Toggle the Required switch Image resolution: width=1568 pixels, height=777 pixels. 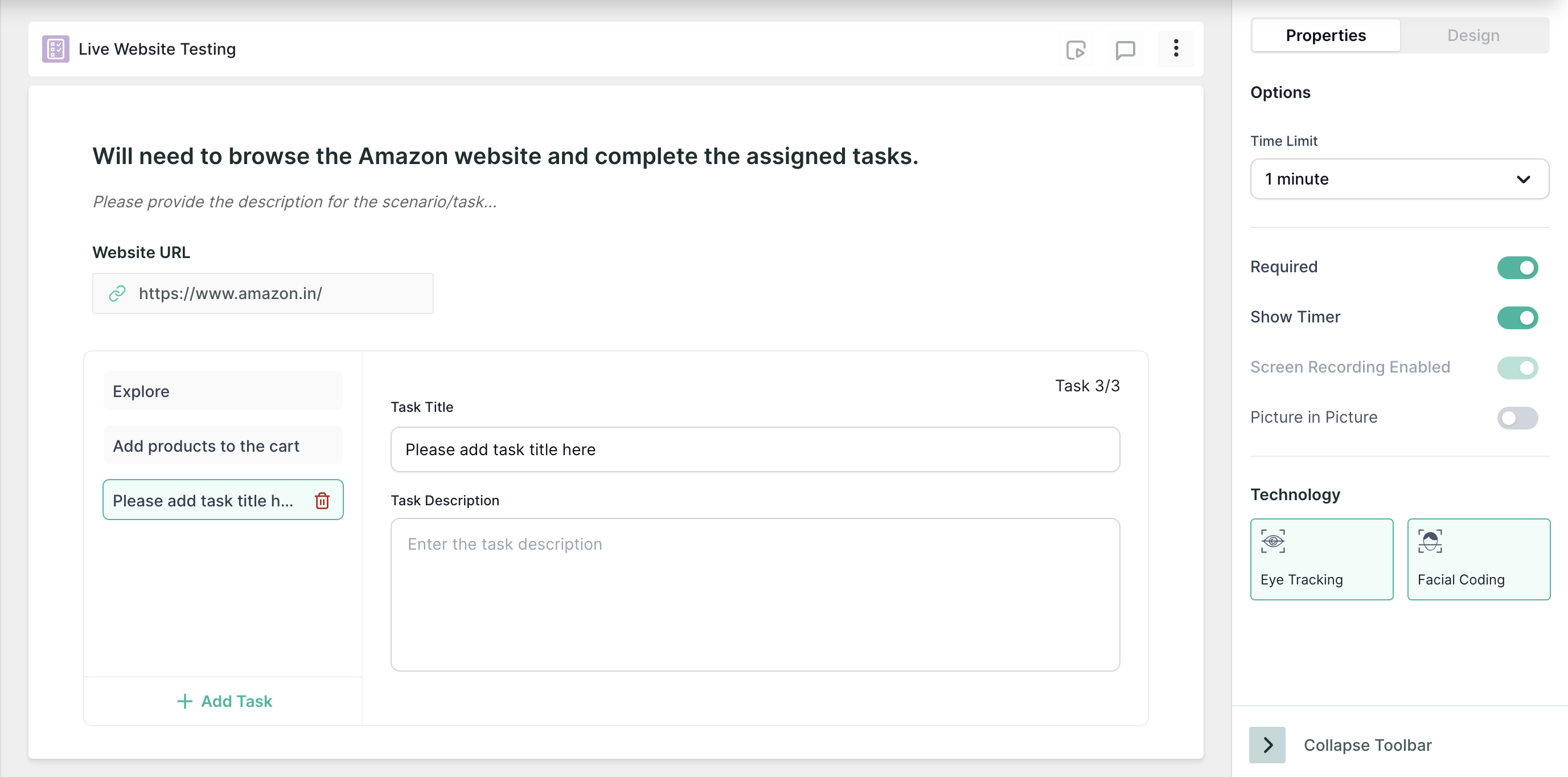pyautogui.click(x=1517, y=267)
